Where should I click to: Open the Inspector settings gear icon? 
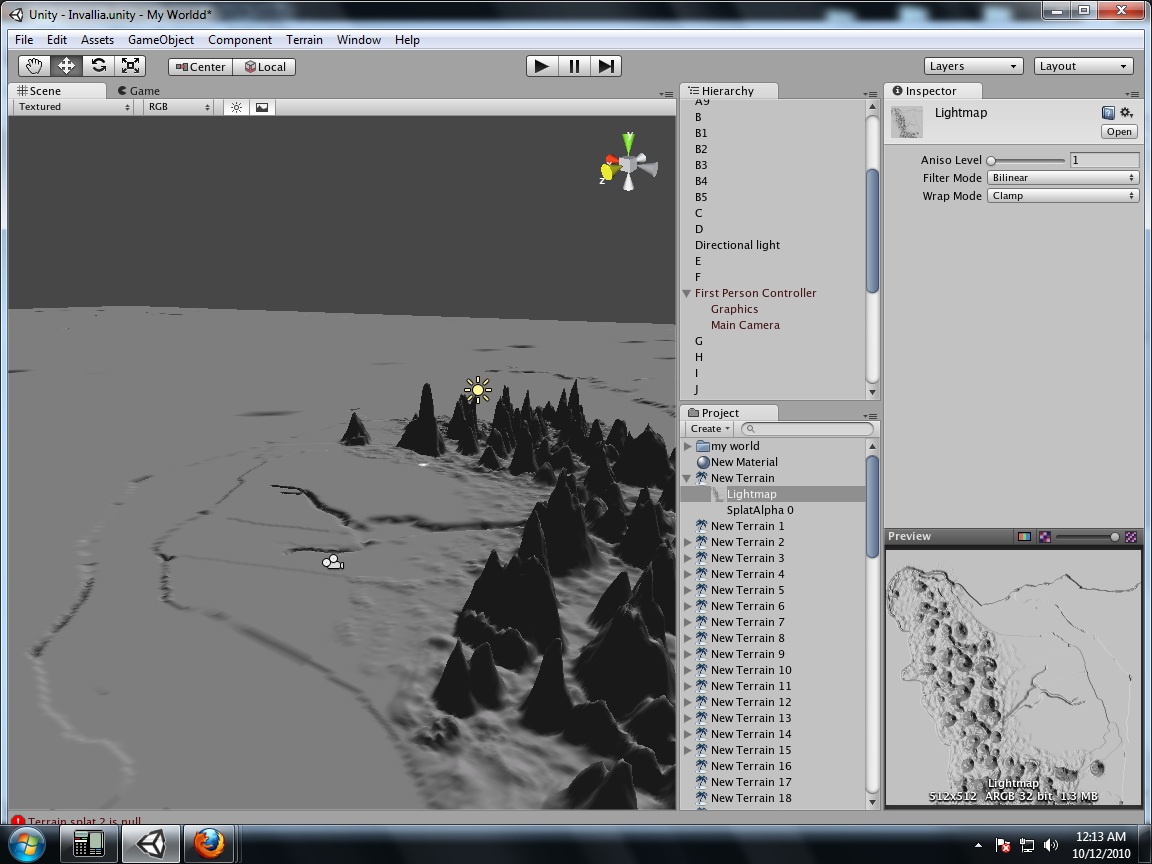point(1126,113)
